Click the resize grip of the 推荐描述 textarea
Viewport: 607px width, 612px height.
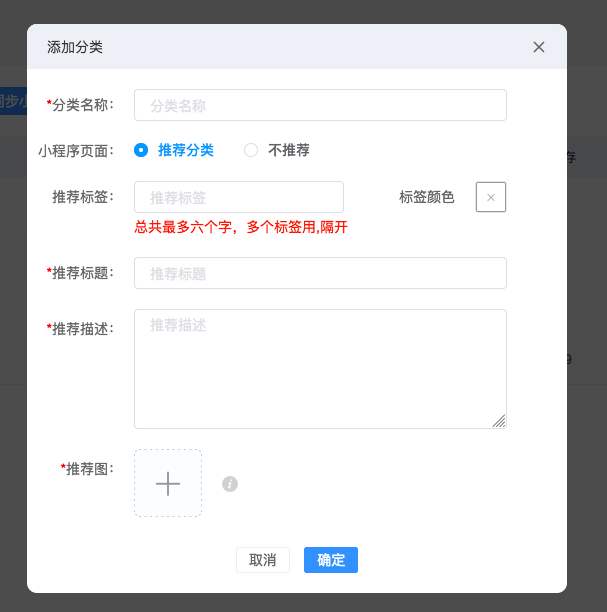(x=499, y=421)
